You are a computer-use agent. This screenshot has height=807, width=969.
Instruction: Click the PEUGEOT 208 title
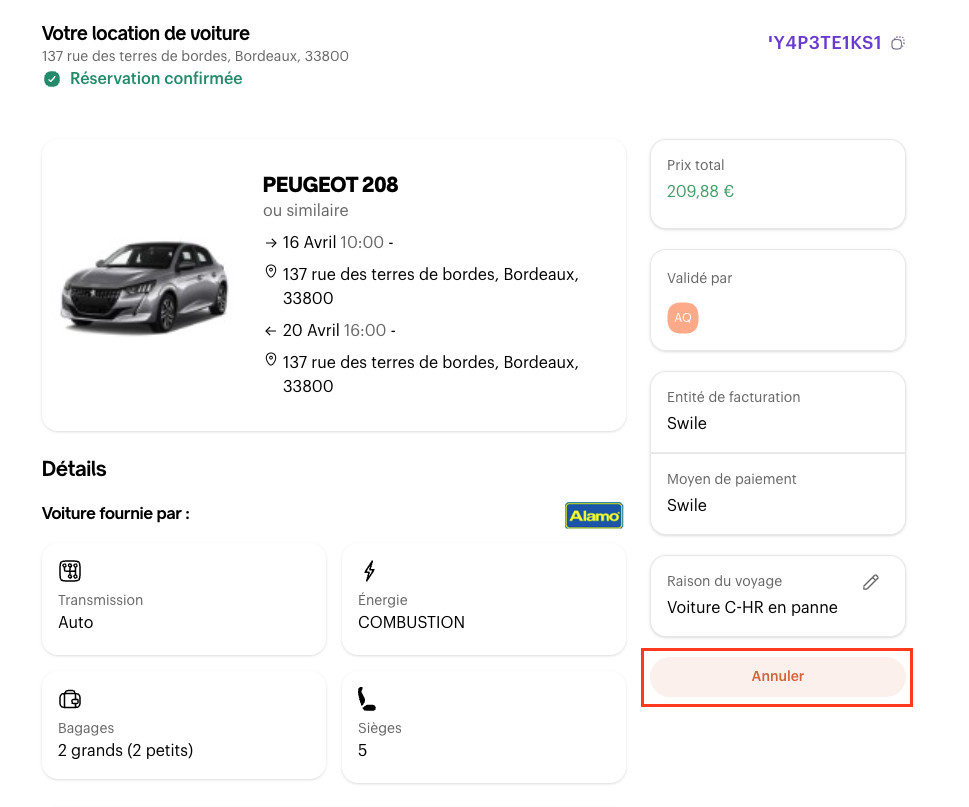(x=330, y=185)
